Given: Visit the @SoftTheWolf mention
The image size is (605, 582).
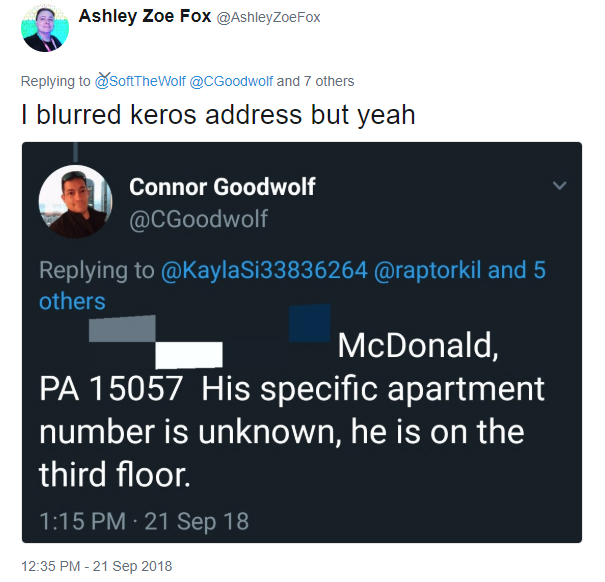Looking at the screenshot, I should click(x=140, y=81).
